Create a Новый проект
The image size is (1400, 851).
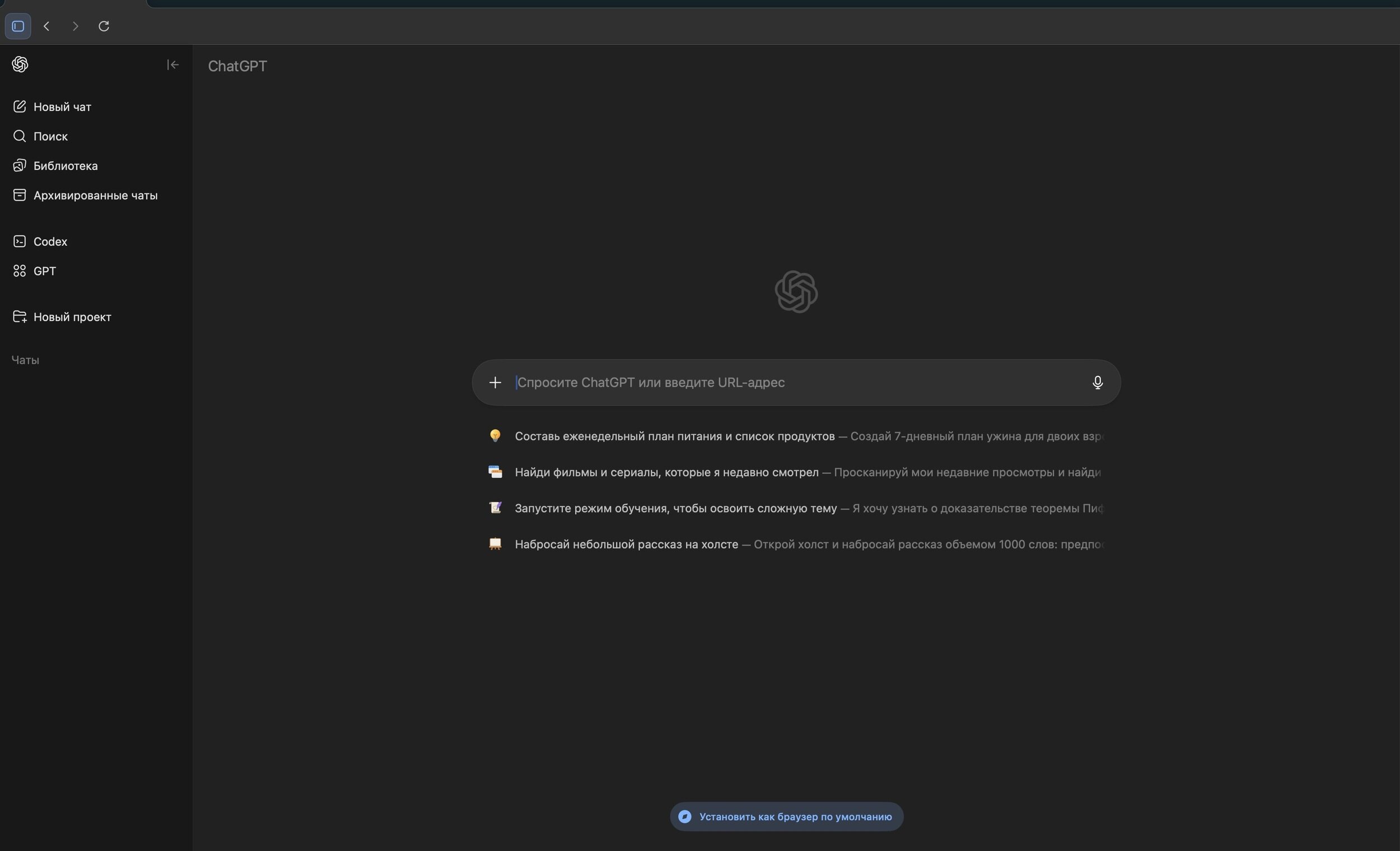click(72, 317)
